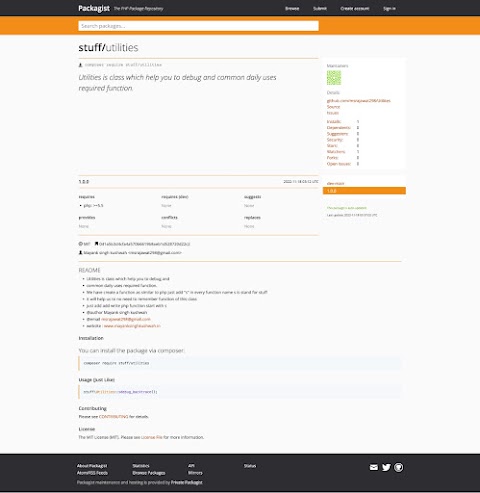Open Status link in footer

pyautogui.click(x=250, y=466)
